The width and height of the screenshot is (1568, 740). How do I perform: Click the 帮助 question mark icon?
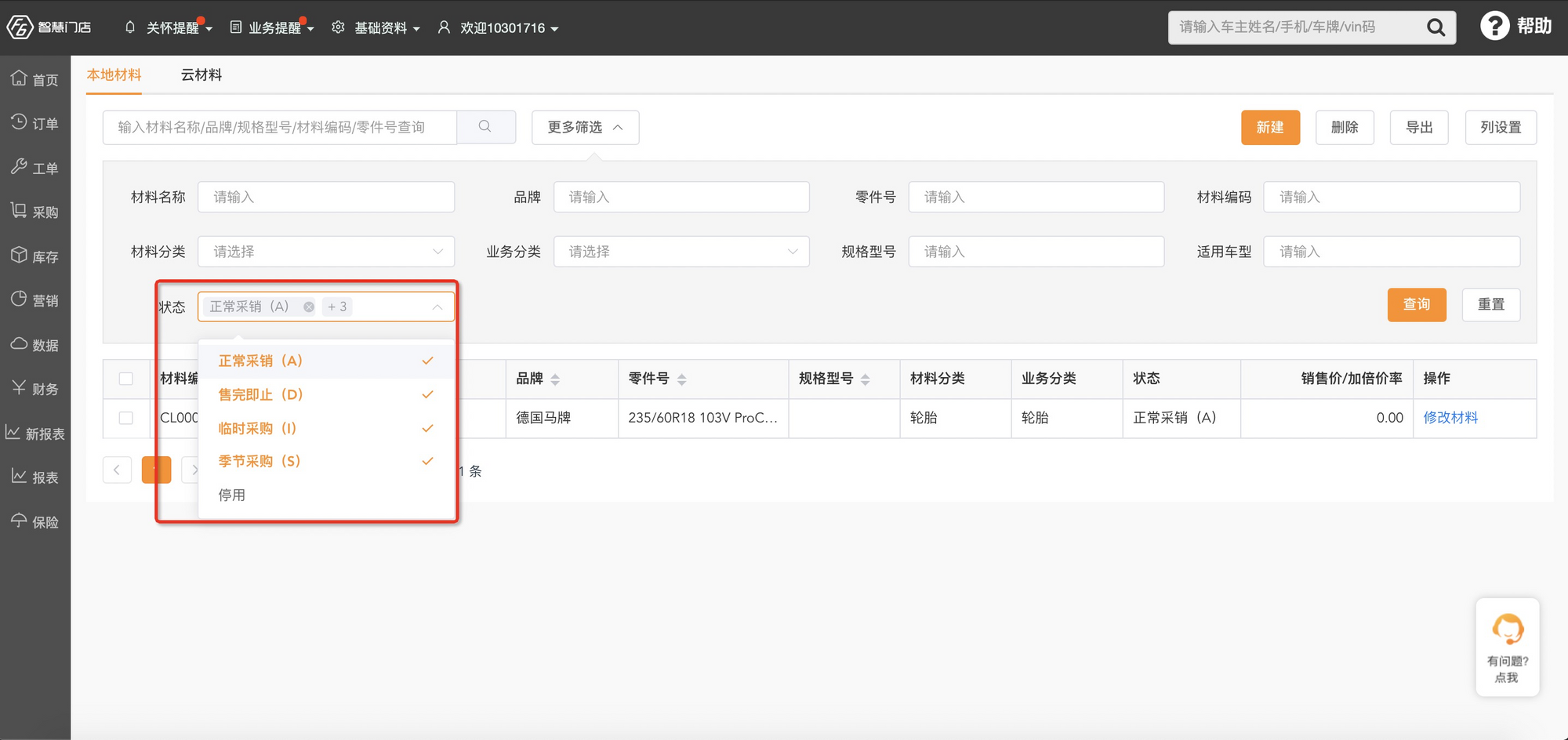point(1494,26)
